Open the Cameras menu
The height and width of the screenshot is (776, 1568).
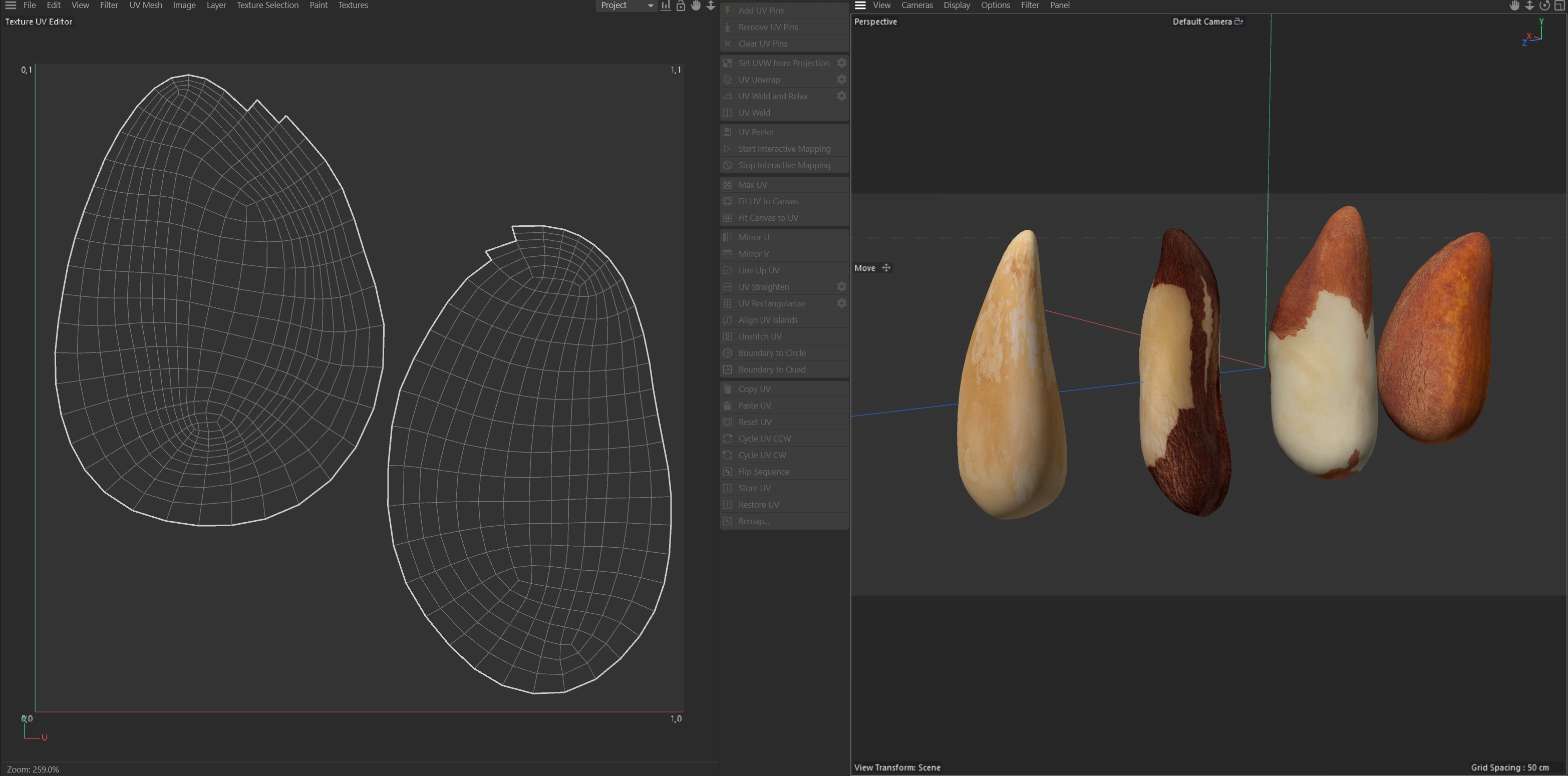[x=916, y=6]
